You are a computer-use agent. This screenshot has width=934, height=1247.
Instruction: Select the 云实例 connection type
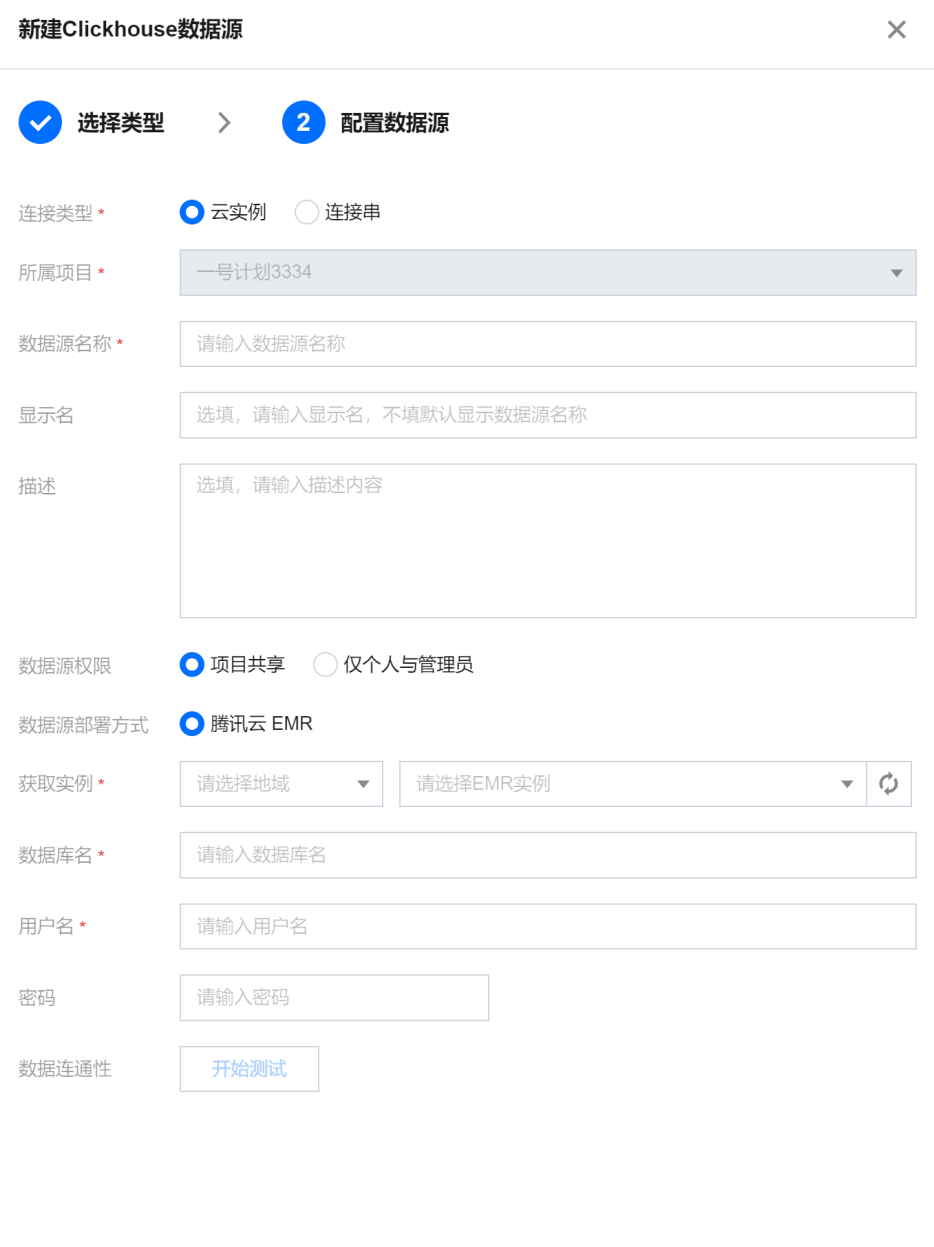192,212
